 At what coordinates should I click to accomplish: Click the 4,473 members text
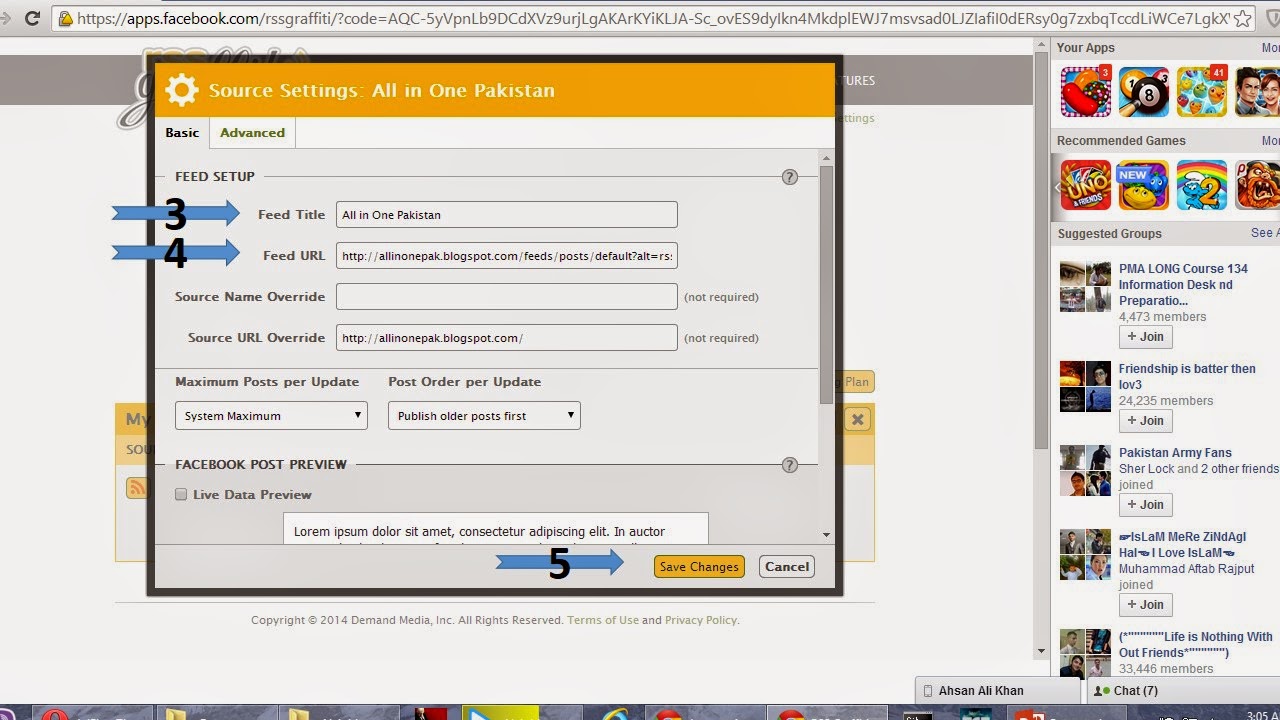(x=1162, y=317)
